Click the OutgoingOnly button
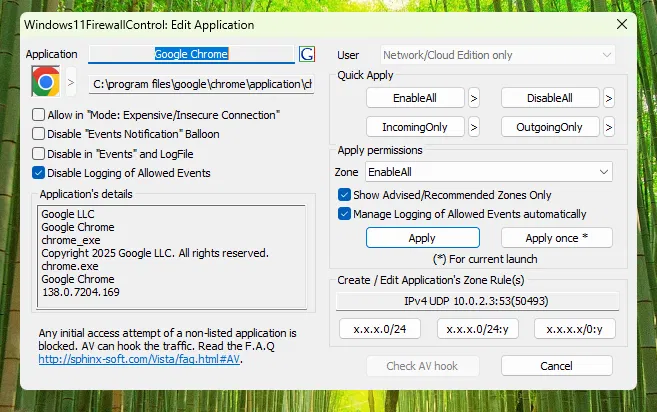Viewport: 657px width, 412px height. (x=550, y=127)
